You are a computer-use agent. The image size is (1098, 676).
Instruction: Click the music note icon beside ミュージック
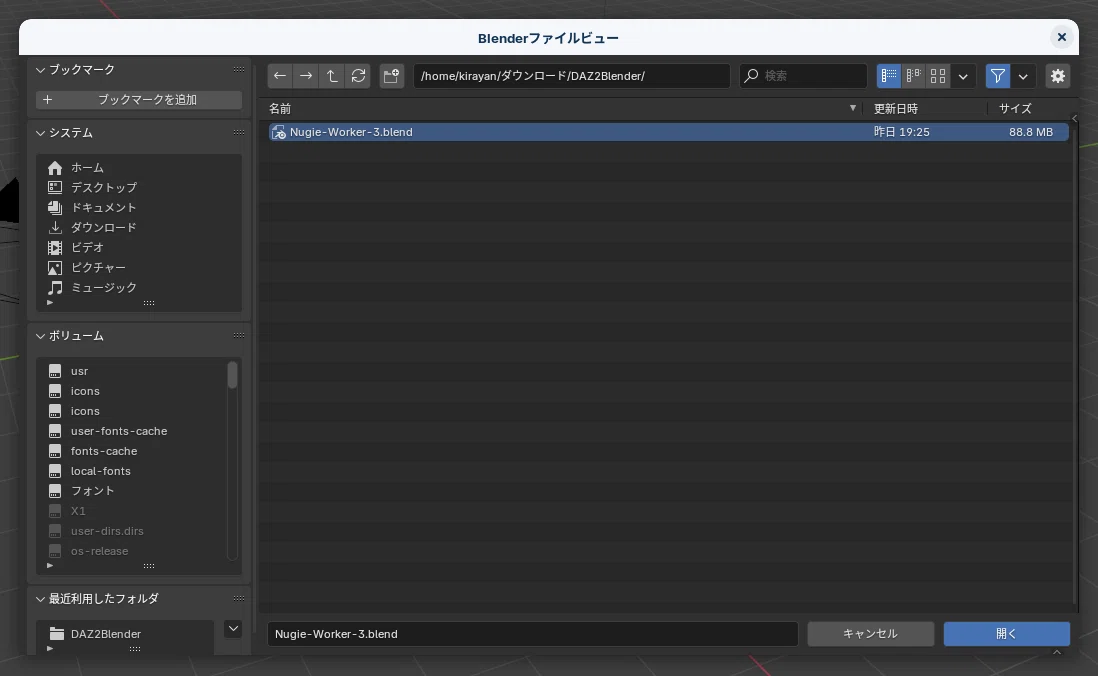(x=55, y=287)
